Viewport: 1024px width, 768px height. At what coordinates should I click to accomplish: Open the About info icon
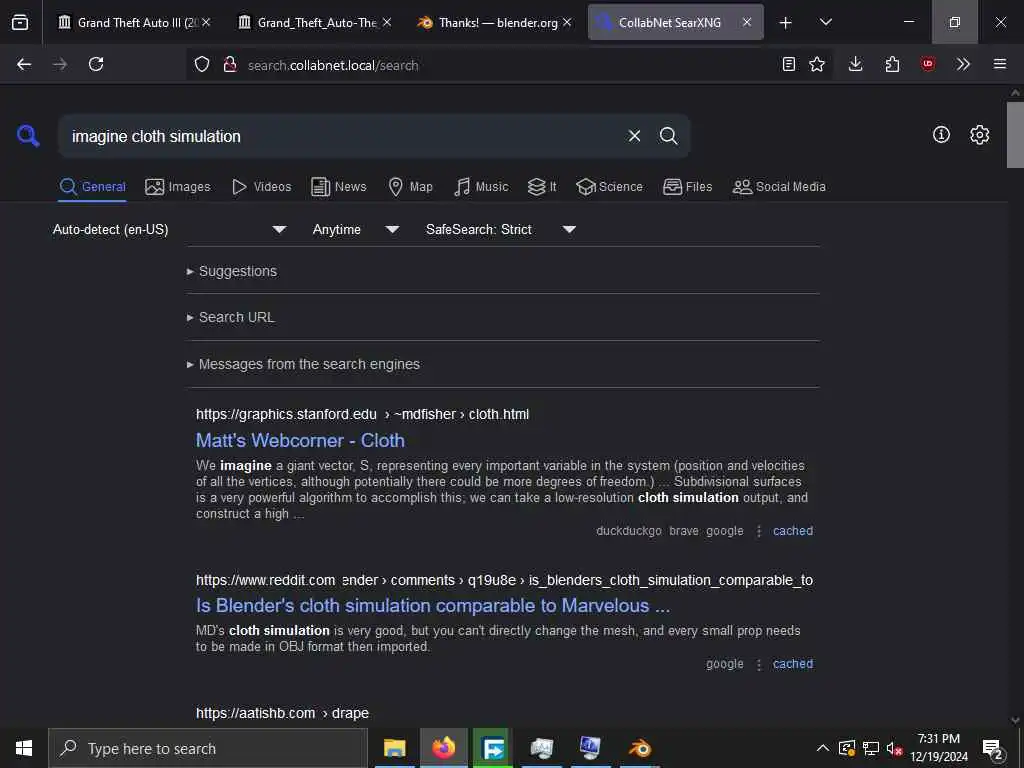[941, 135]
